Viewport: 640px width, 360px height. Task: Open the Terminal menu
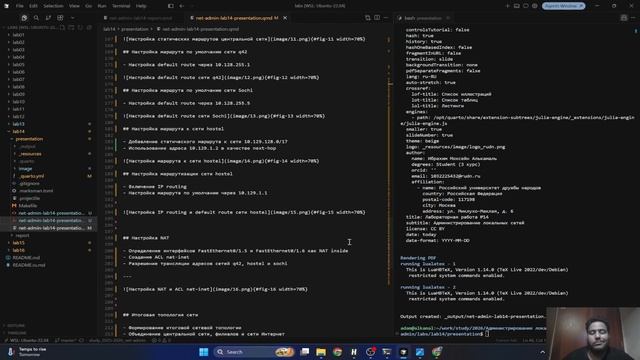(x=121, y=6)
